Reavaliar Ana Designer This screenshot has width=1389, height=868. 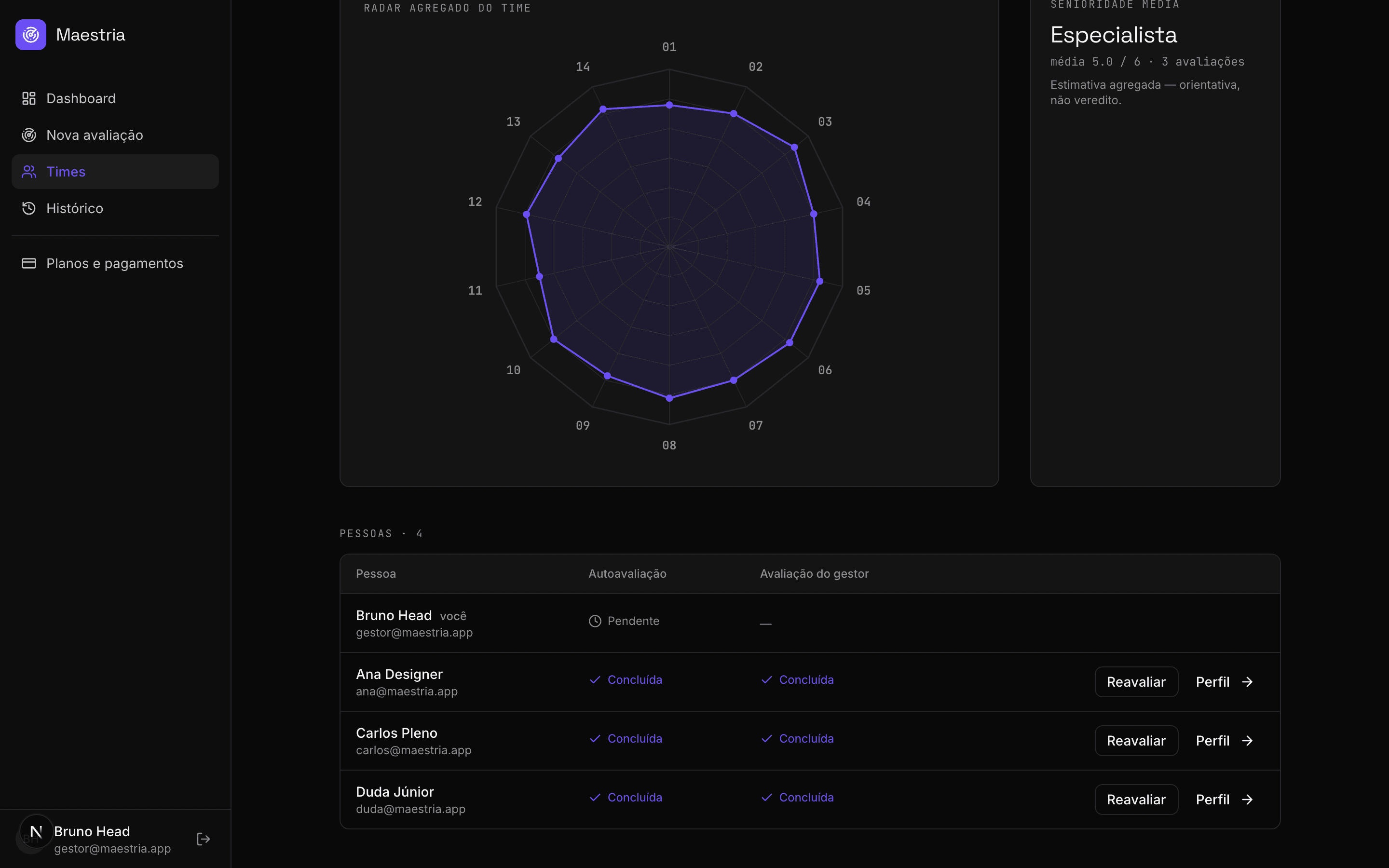click(x=1136, y=682)
